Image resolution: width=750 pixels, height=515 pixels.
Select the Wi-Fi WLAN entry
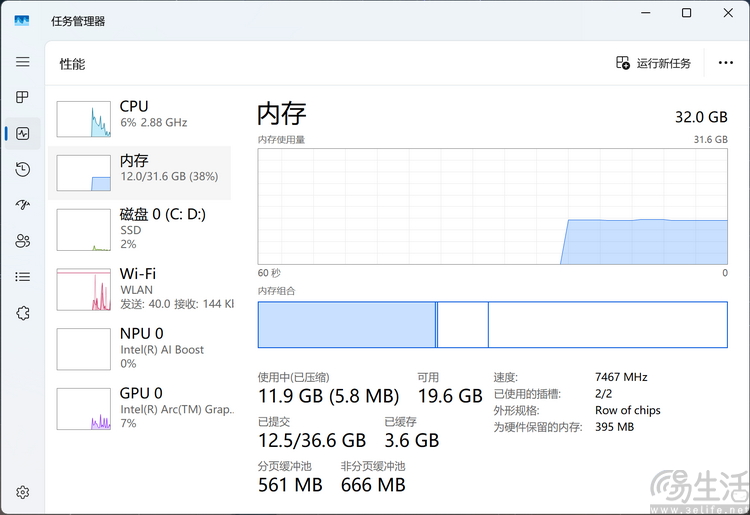(x=140, y=289)
